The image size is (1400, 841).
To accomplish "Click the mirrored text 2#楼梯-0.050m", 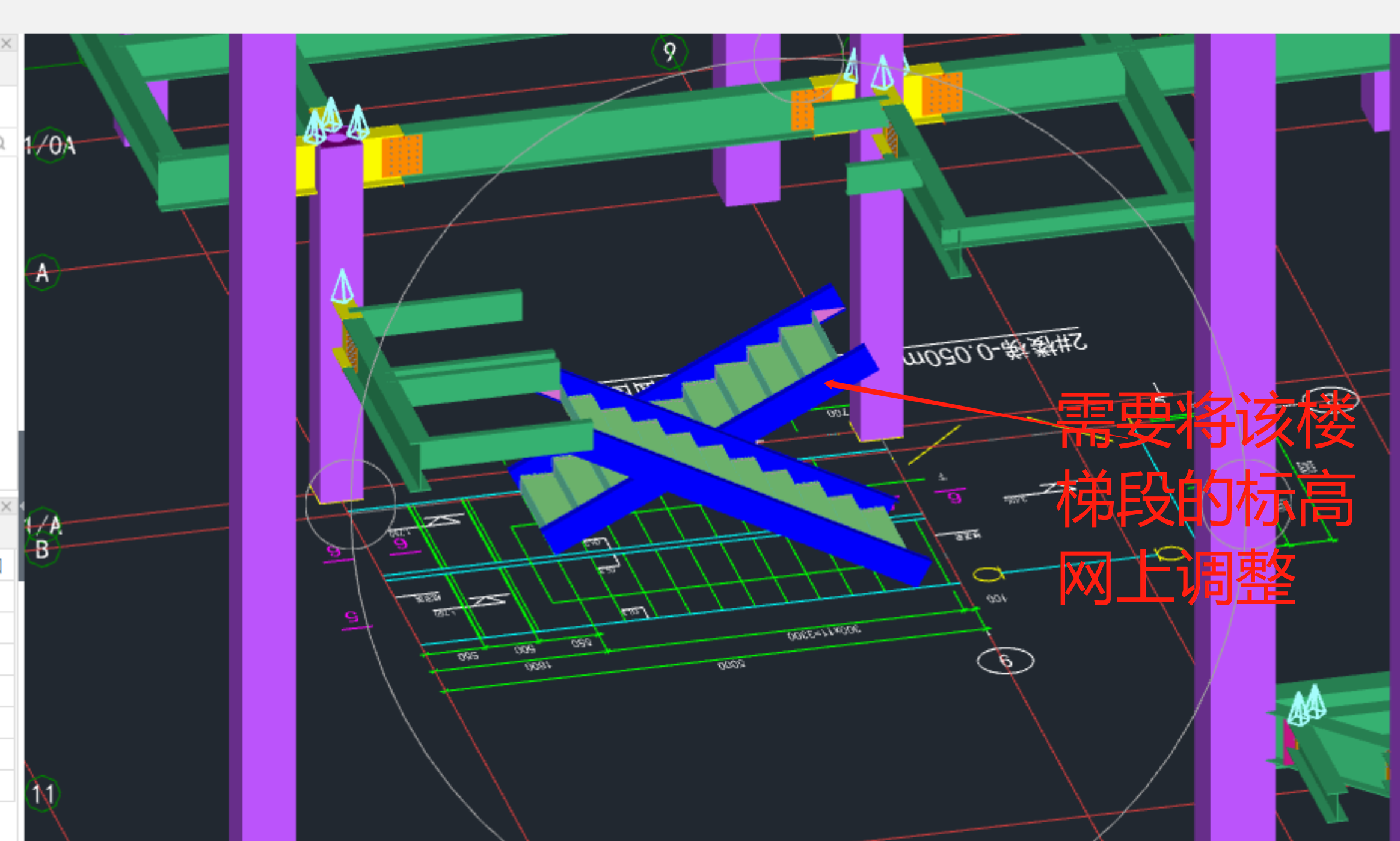I will point(995,349).
